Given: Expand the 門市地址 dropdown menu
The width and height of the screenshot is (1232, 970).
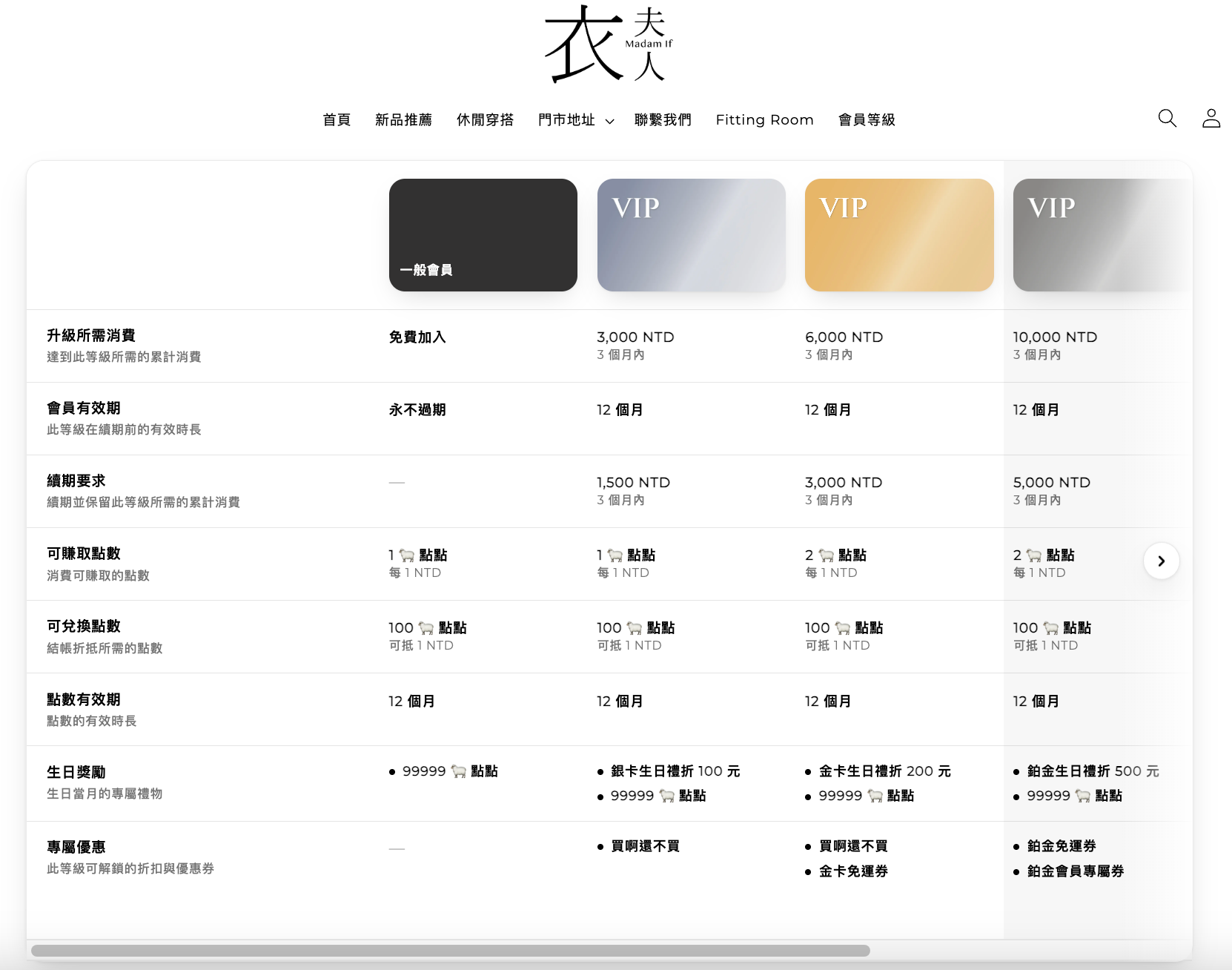Looking at the screenshot, I should point(576,120).
